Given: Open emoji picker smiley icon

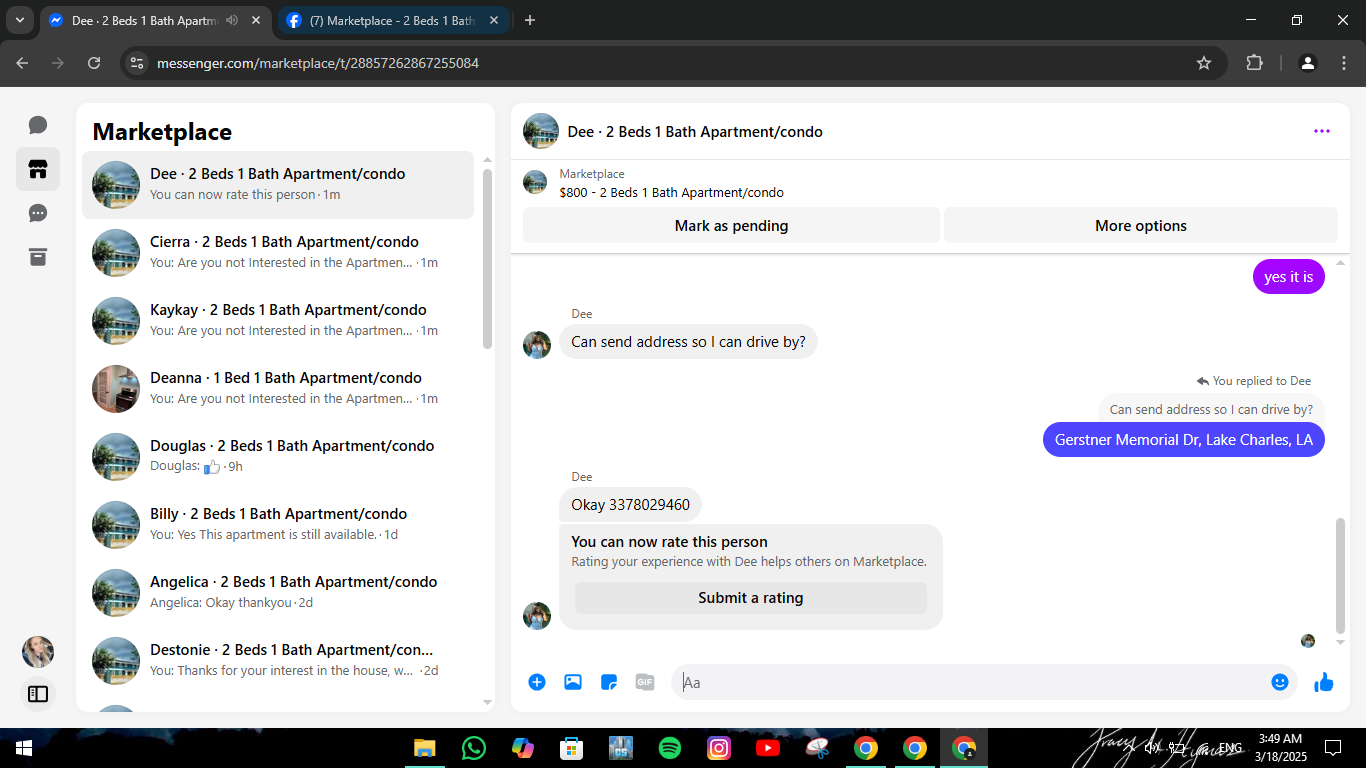Looking at the screenshot, I should tap(1280, 682).
